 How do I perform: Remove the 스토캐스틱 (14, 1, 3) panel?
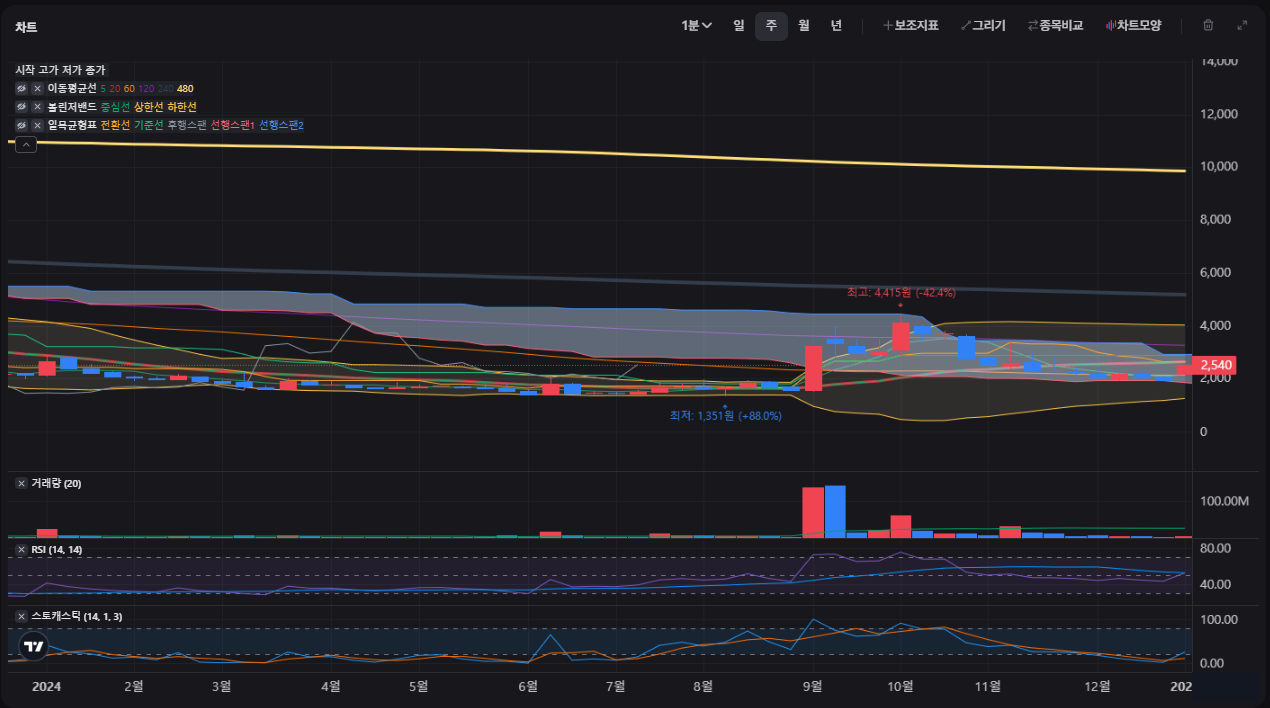click(21, 616)
